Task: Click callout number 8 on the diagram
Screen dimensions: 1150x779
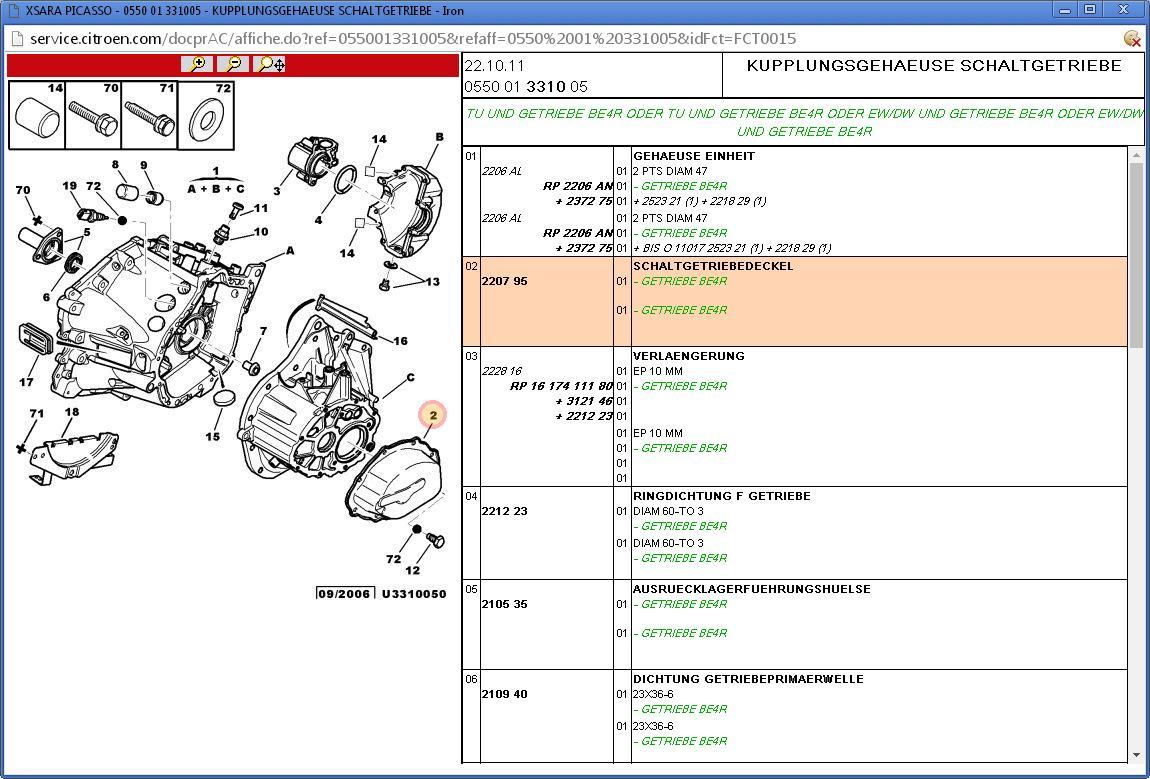Action: [x=115, y=164]
